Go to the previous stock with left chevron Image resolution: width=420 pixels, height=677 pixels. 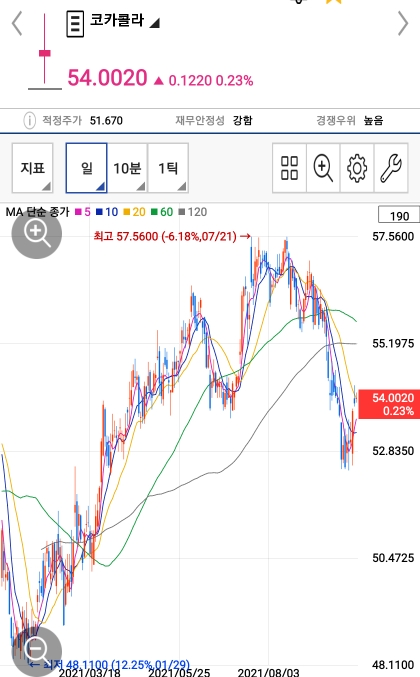coord(17,23)
